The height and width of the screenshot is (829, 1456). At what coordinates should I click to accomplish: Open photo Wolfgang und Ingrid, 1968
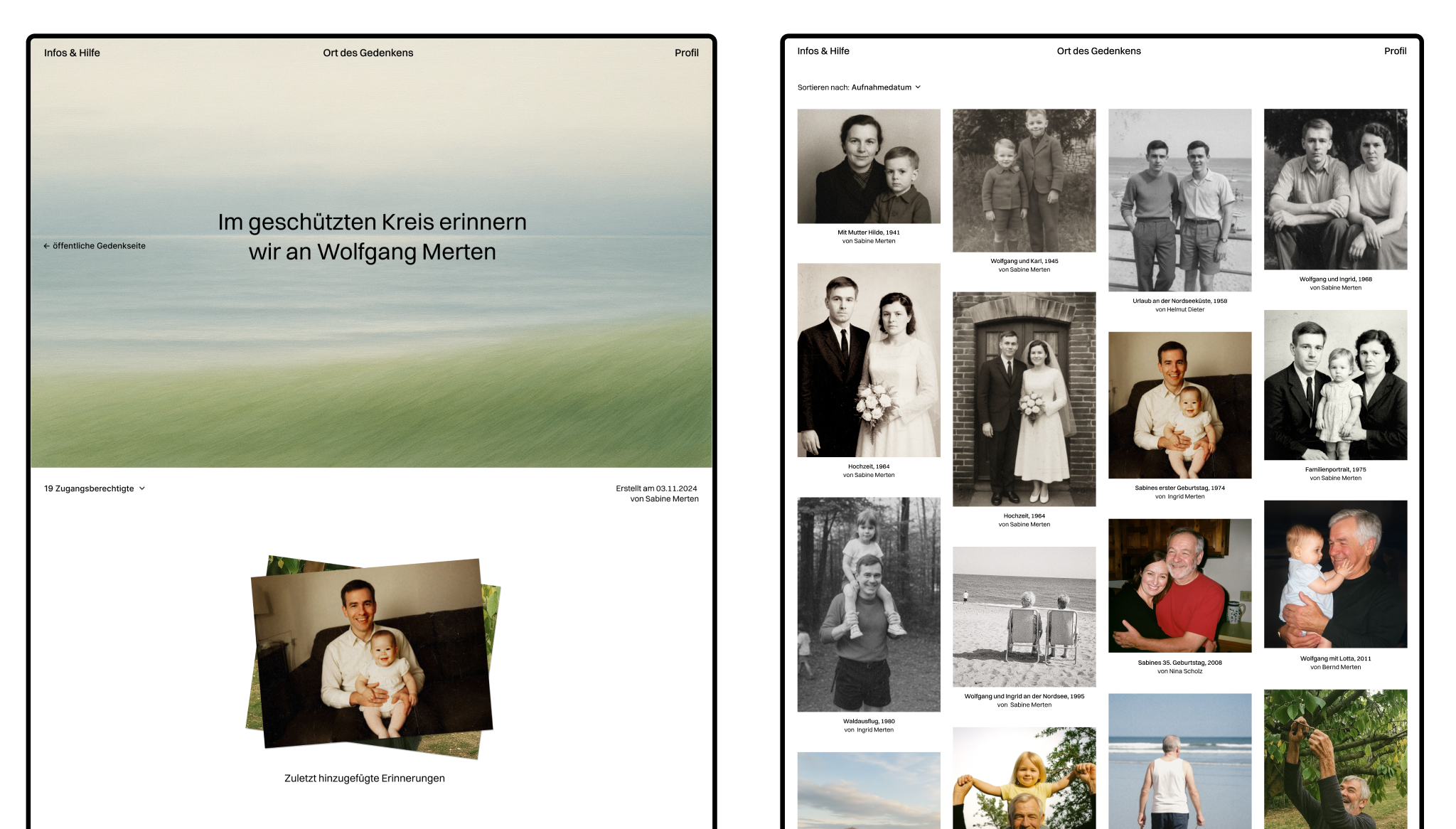click(1335, 189)
